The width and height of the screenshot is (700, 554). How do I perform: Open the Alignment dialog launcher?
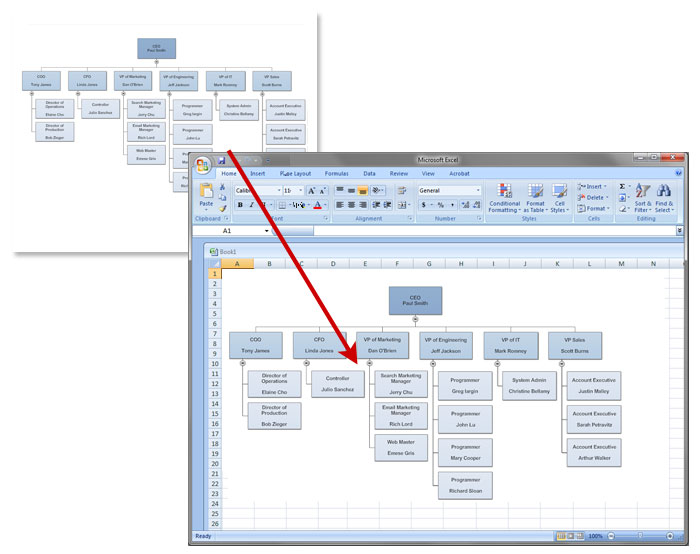[x=410, y=218]
